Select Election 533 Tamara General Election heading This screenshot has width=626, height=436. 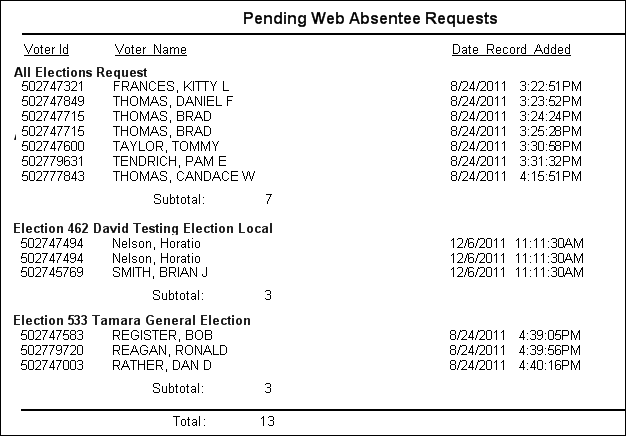(132, 320)
